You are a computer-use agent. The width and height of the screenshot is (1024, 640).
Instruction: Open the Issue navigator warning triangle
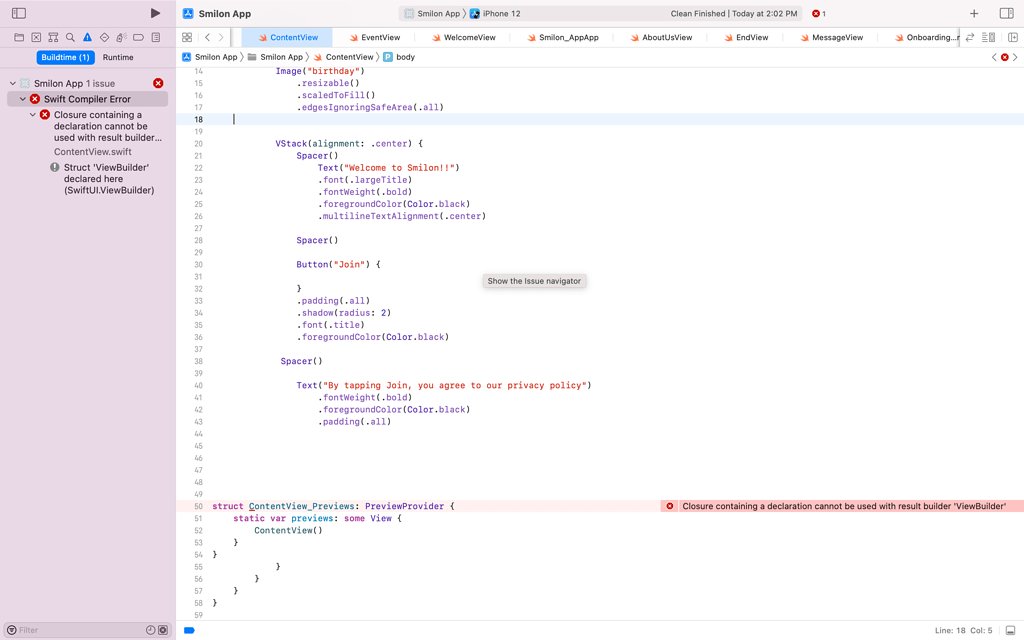click(x=87, y=37)
